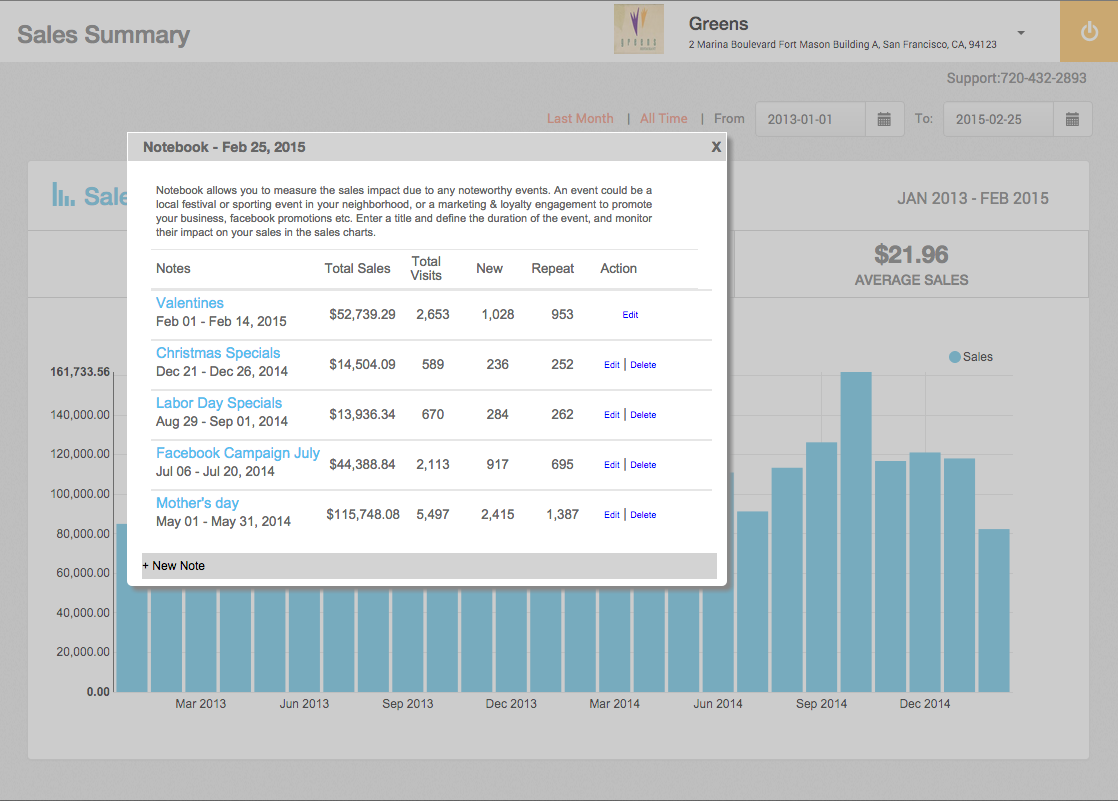The width and height of the screenshot is (1118, 801).
Task: Click the Dec 2014 axis label
Action: 925,703
